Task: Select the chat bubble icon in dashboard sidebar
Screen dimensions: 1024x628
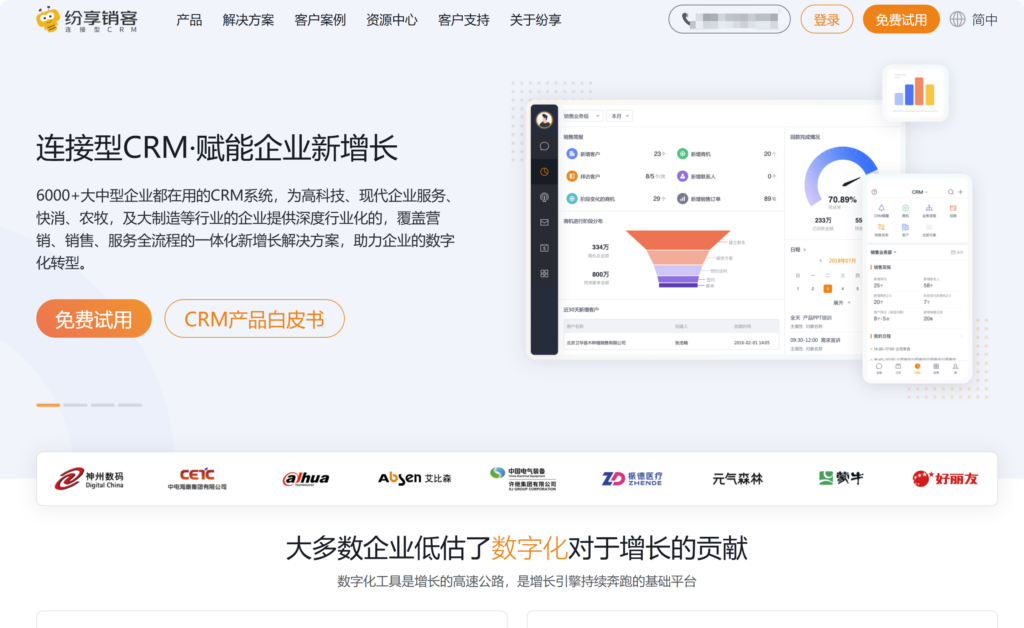Action: click(543, 146)
